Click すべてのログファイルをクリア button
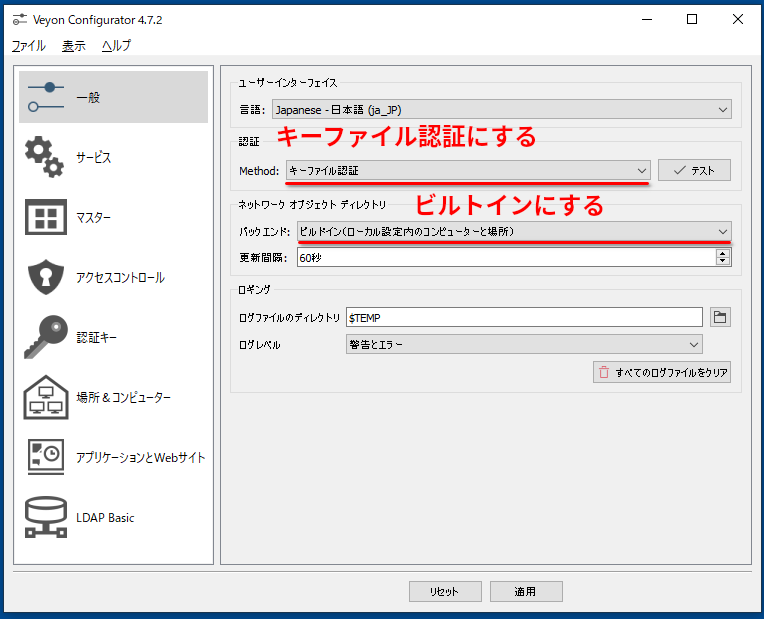 pyautogui.click(x=662, y=372)
